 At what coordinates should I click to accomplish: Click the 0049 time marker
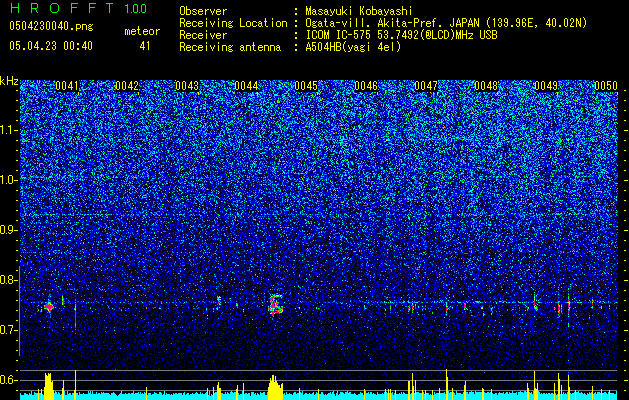click(546, 86)
